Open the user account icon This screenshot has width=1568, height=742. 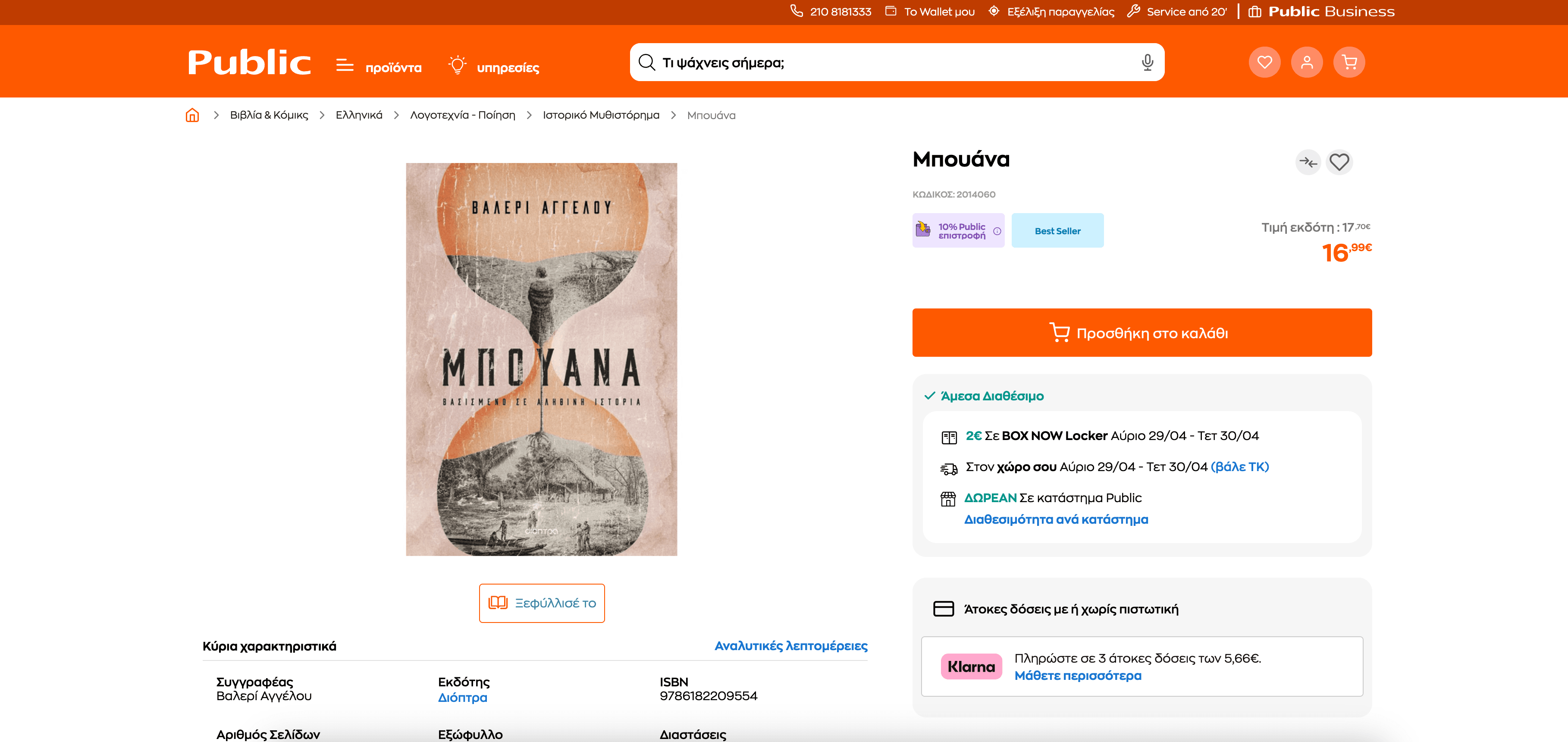[1306, 62]
